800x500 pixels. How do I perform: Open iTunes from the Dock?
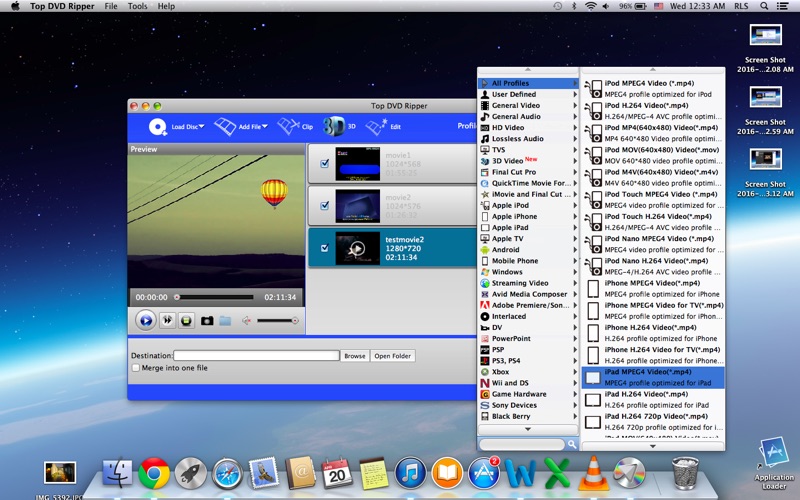[x=410, y=473]
